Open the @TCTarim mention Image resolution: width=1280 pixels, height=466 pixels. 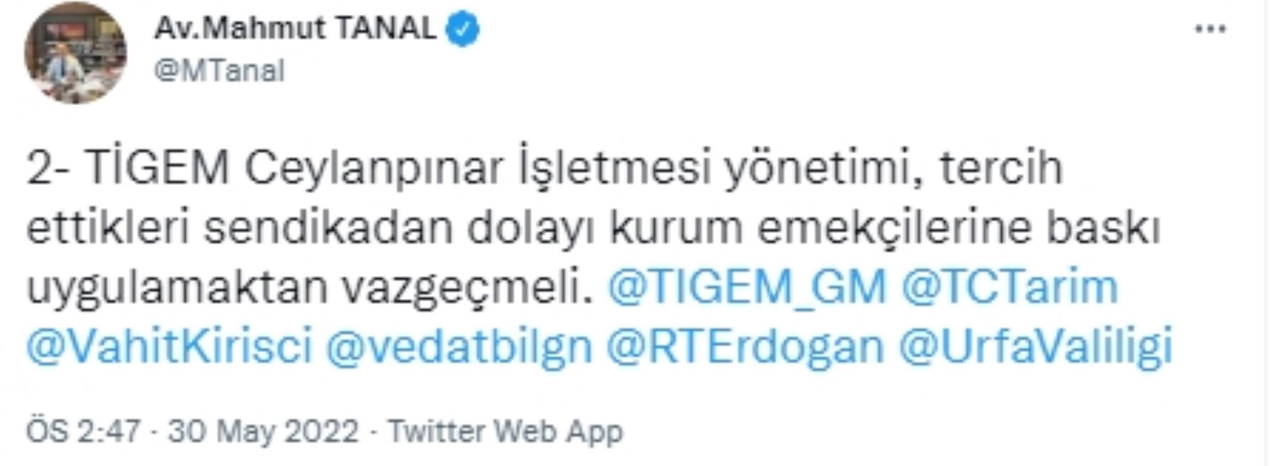pos(1008,288)
